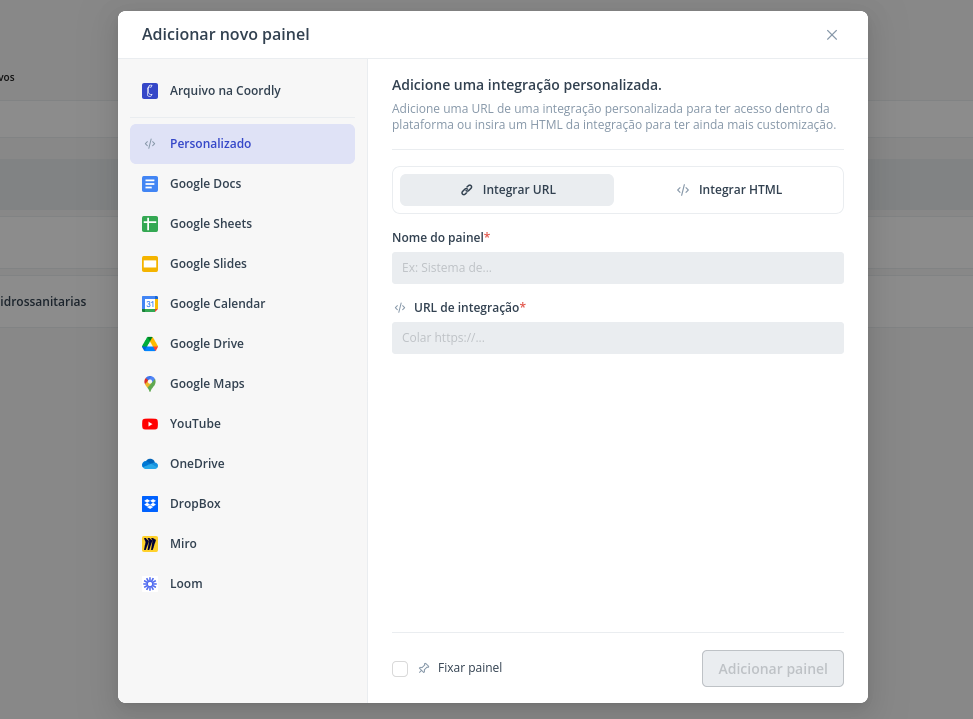This screenshot has height=719, width=973.
Task: Select Loom integration
Action: (x=243, y=584)
